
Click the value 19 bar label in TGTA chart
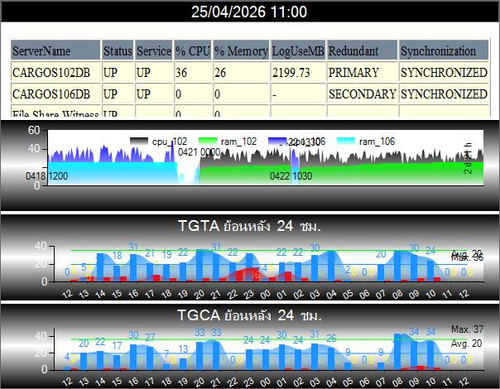(167, 255)
